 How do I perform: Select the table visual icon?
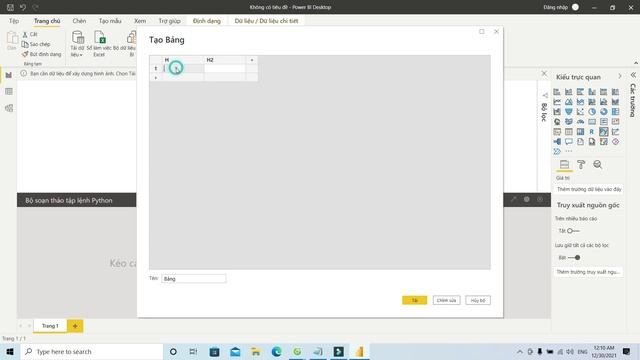[x=569, y=131]
